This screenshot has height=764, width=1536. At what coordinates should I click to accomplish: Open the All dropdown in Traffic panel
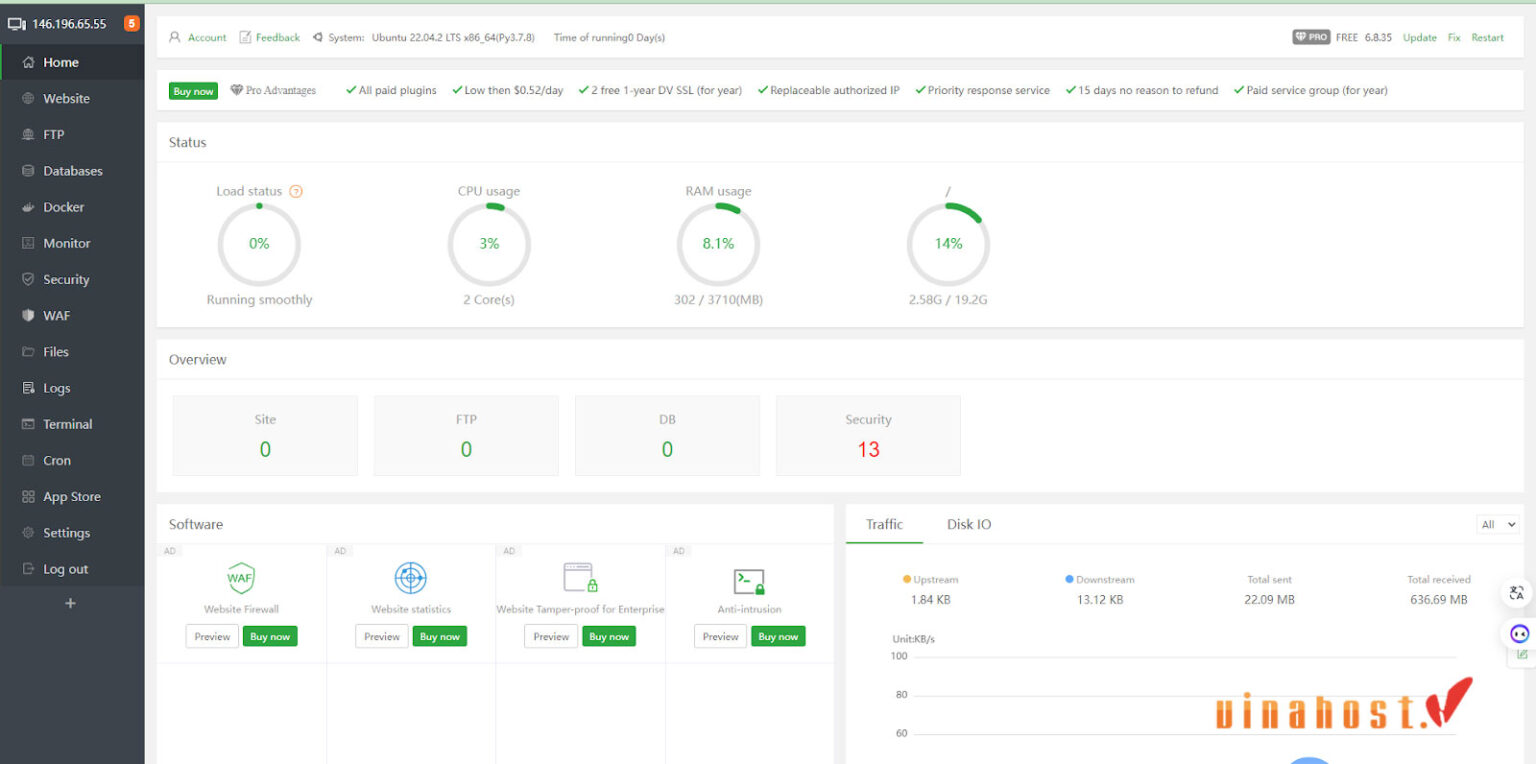click(x=1497, y=525)
